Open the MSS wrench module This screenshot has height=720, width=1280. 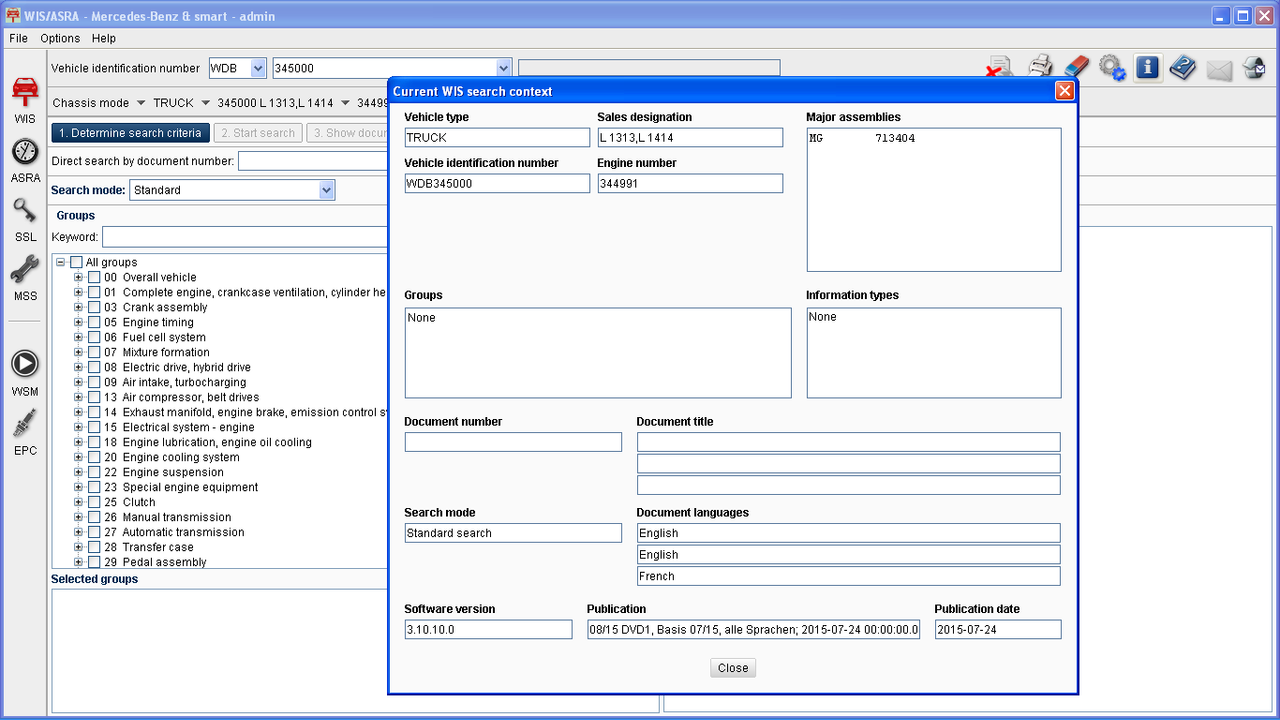point(25,277)
